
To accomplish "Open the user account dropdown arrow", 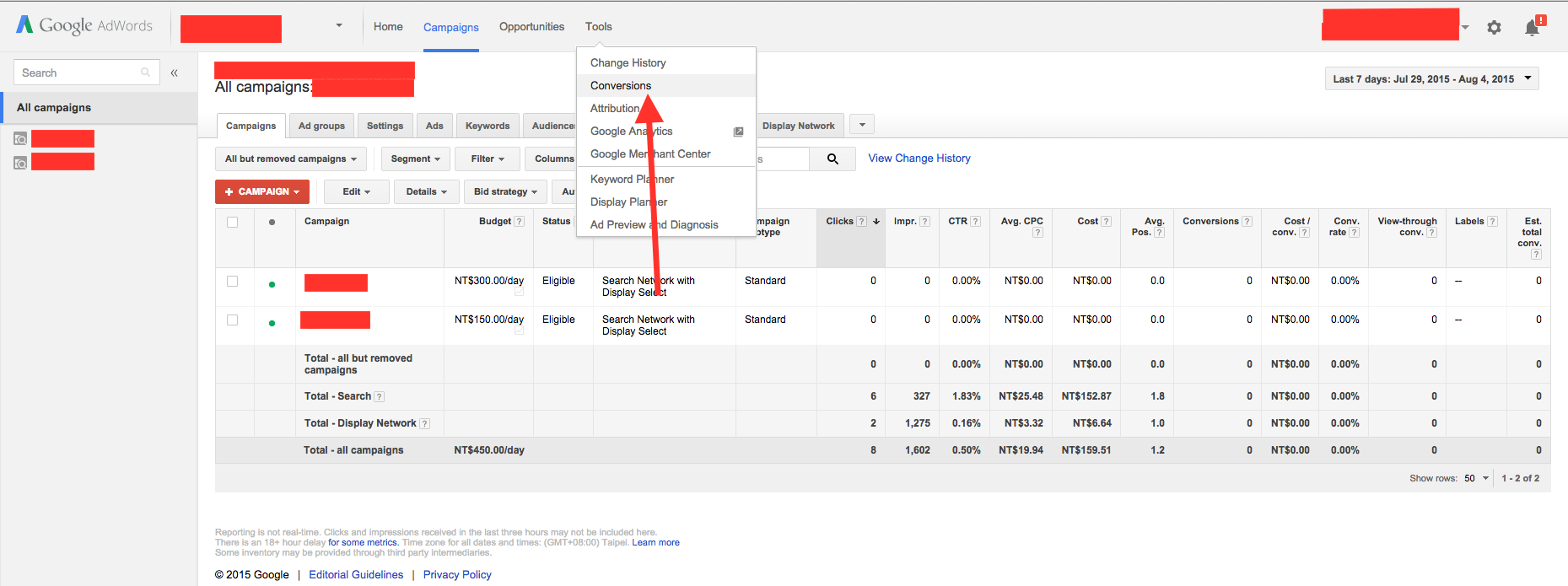I will pos(1465,28).
